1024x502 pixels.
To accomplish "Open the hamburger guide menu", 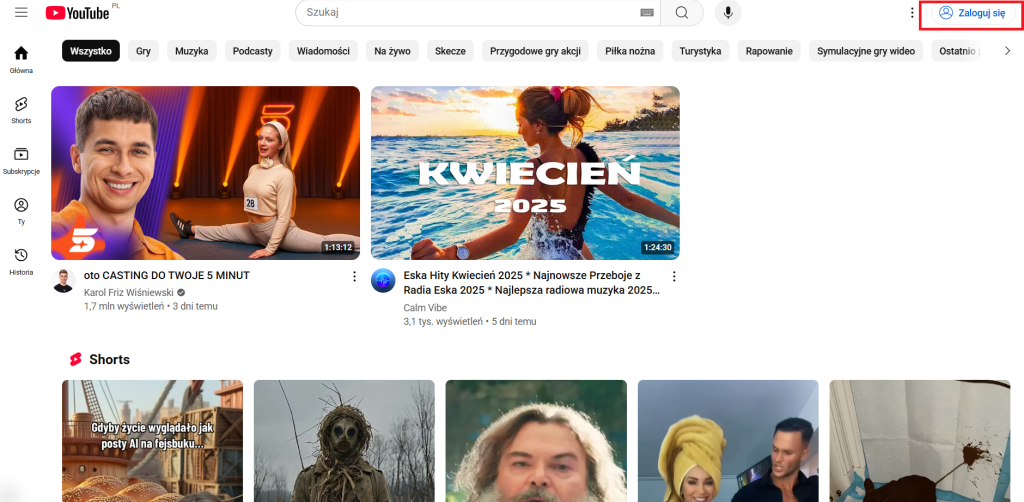I will [22, 12].
